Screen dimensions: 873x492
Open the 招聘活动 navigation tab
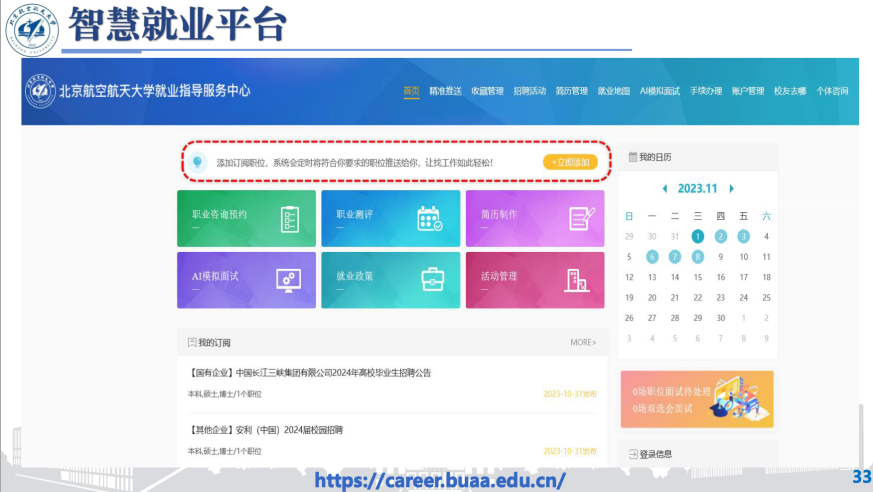point(529,91)
